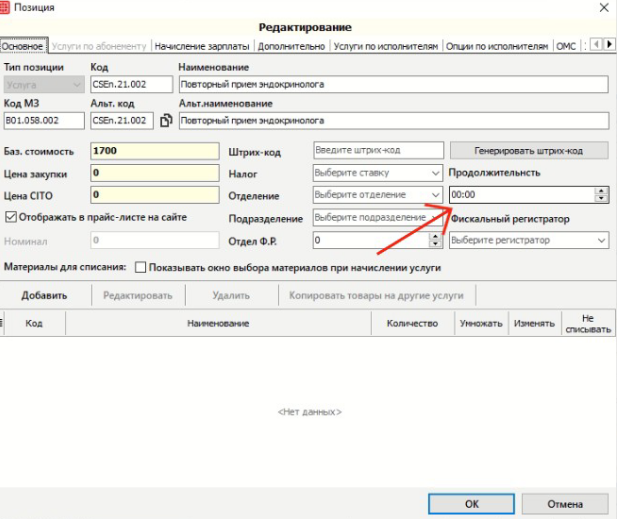Click the Генерировать штрих-код button
617x519 pixels.
[529, 151]
